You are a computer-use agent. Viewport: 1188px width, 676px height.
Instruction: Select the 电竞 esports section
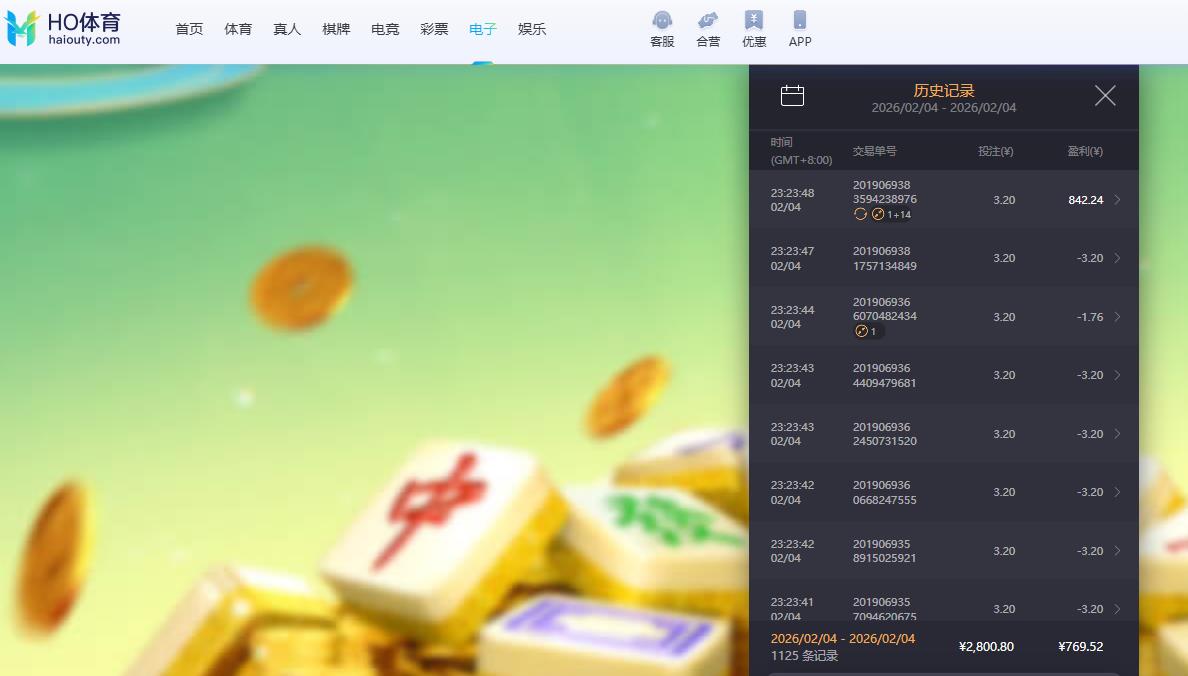tap(385, 29)
